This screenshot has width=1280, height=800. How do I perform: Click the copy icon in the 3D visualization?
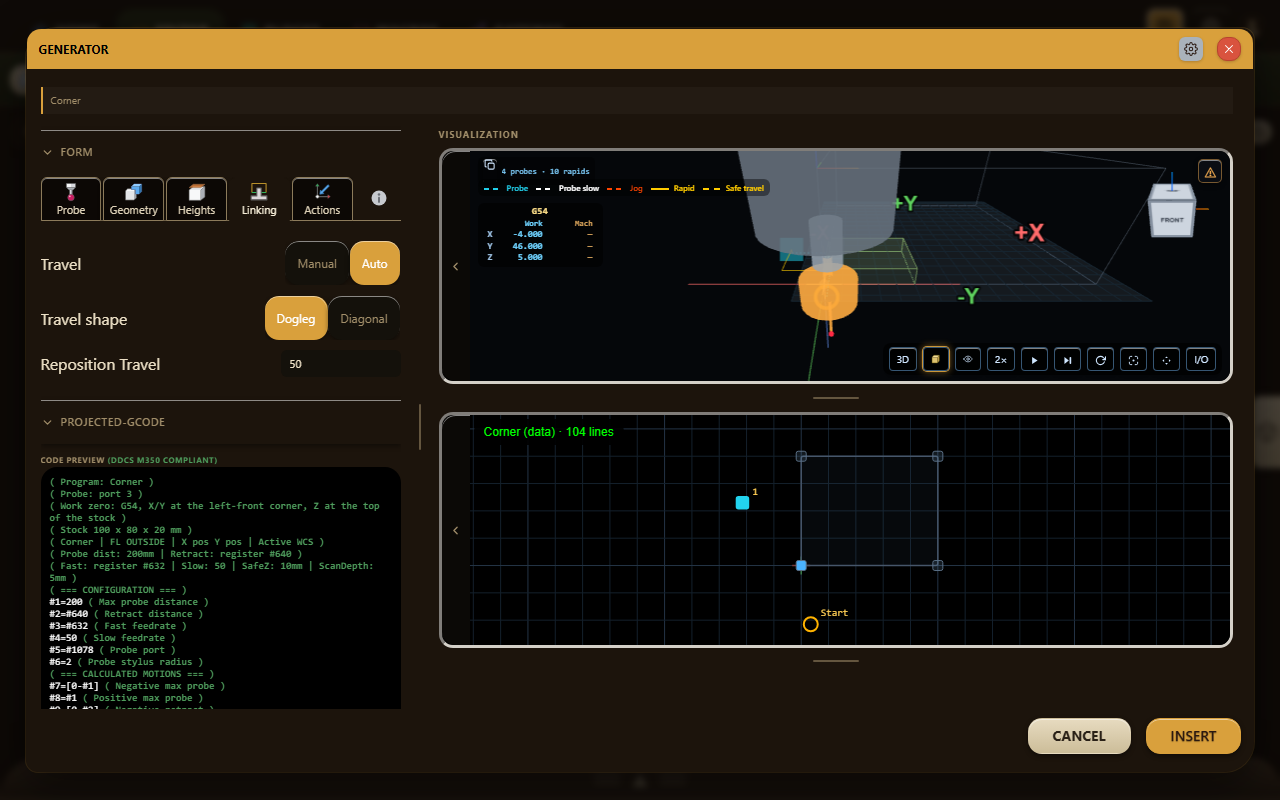[490, 165]
